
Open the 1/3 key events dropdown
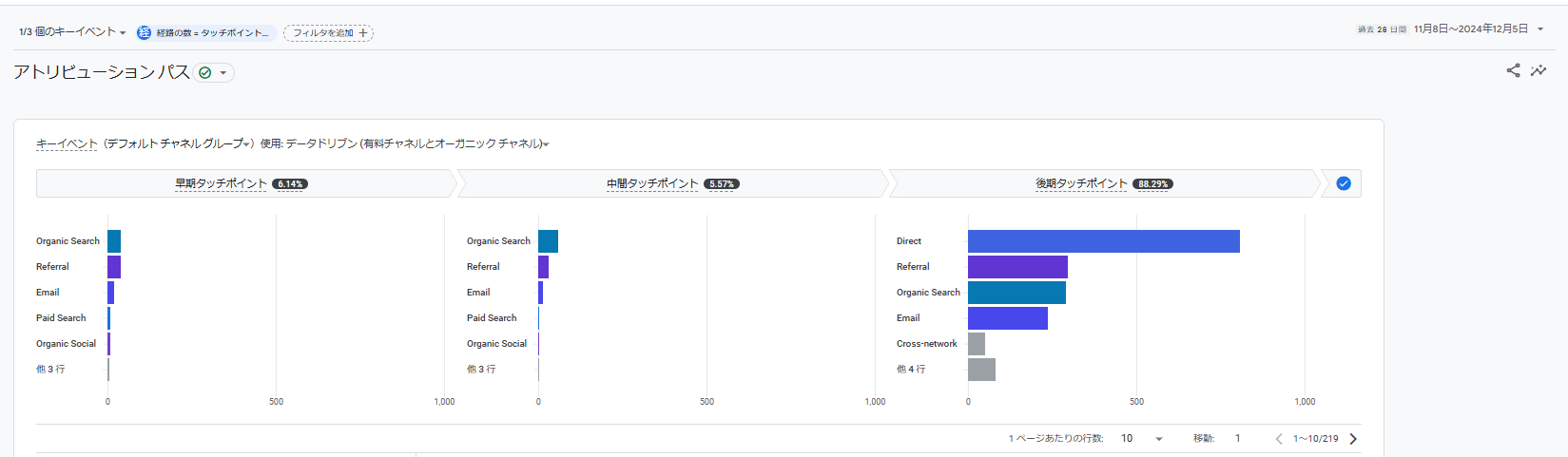pos(72,32)
